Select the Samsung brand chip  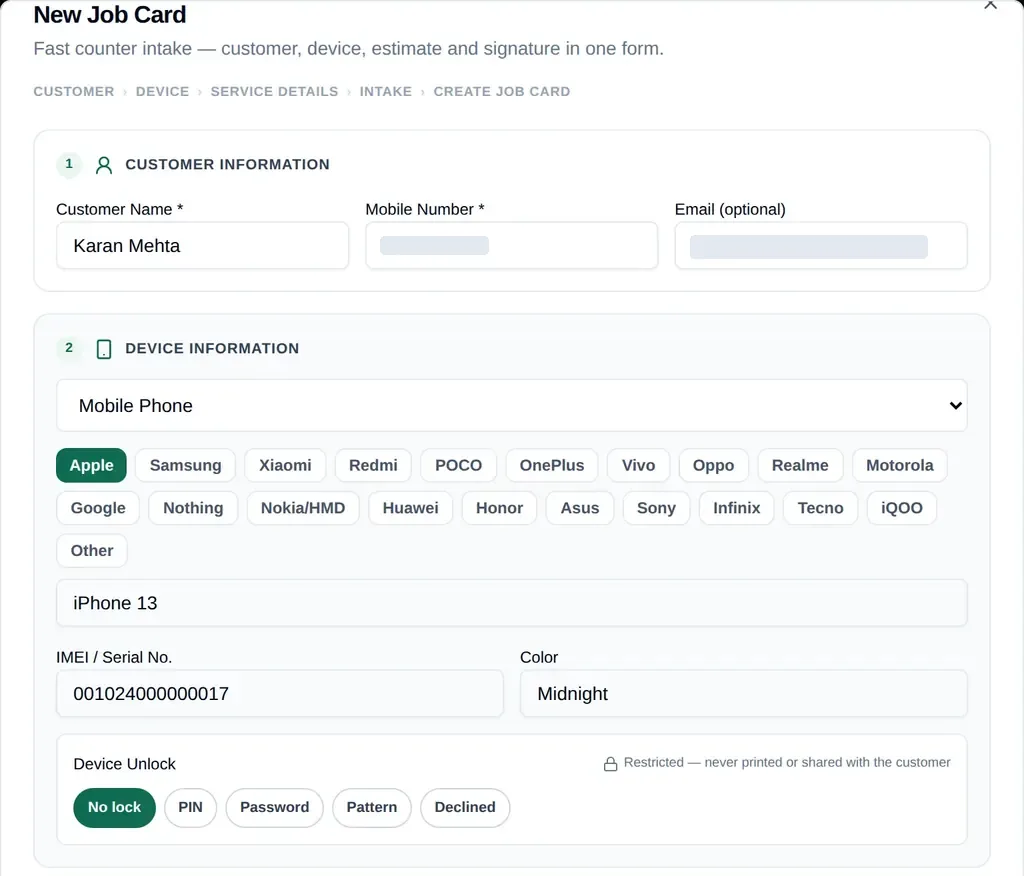point(185,465)
